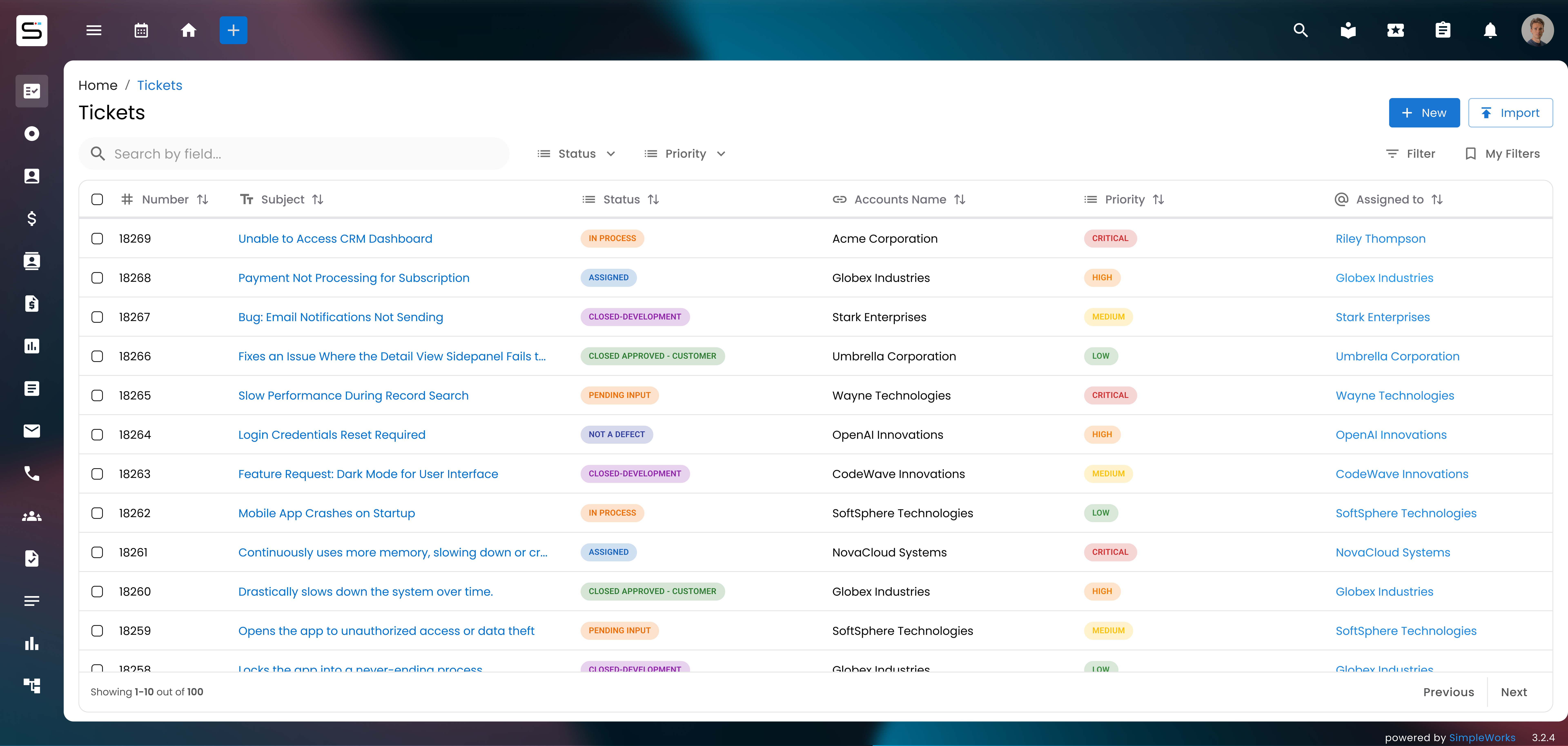Tick the checkbox for ticket 18262

[x=97, y=513]
